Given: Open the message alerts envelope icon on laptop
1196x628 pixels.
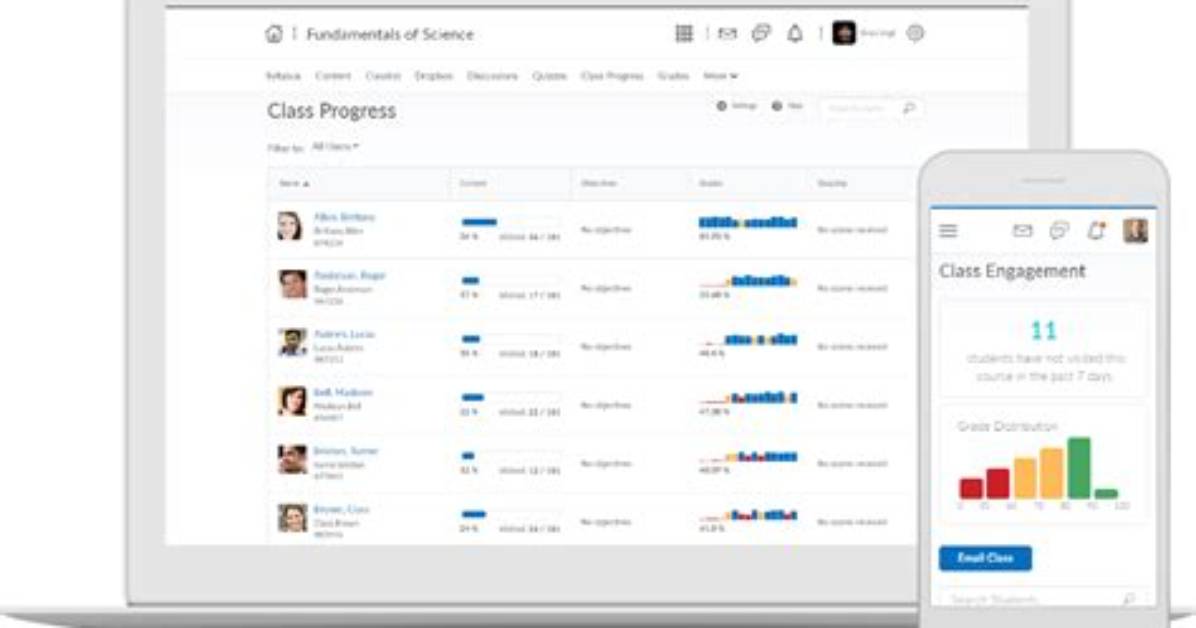Looking at the screenshot, I should pyautogui.click(x=728, y=34).
